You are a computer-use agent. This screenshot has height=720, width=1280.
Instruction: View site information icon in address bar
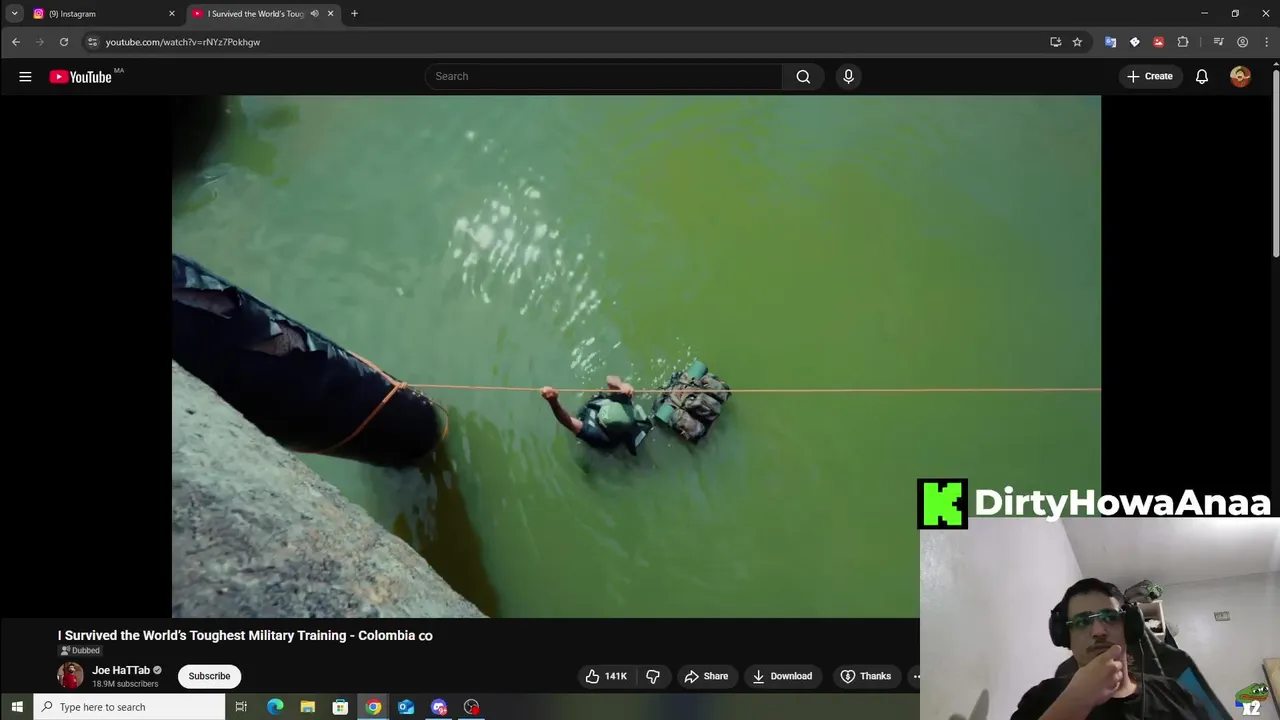point(92,42)
